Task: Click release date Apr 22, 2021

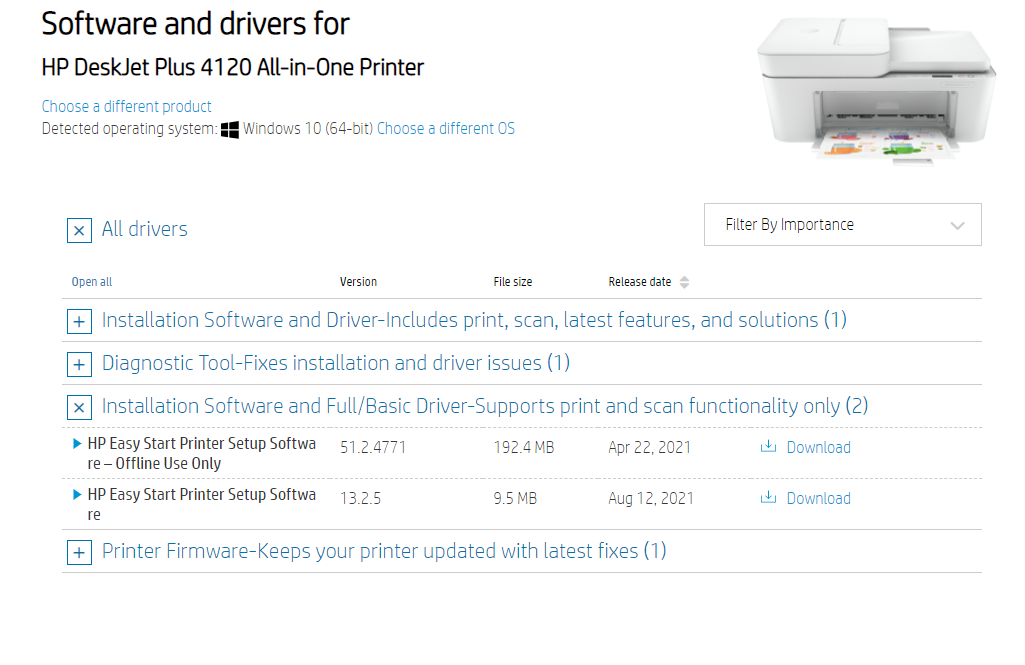Action: click(649, 447)
